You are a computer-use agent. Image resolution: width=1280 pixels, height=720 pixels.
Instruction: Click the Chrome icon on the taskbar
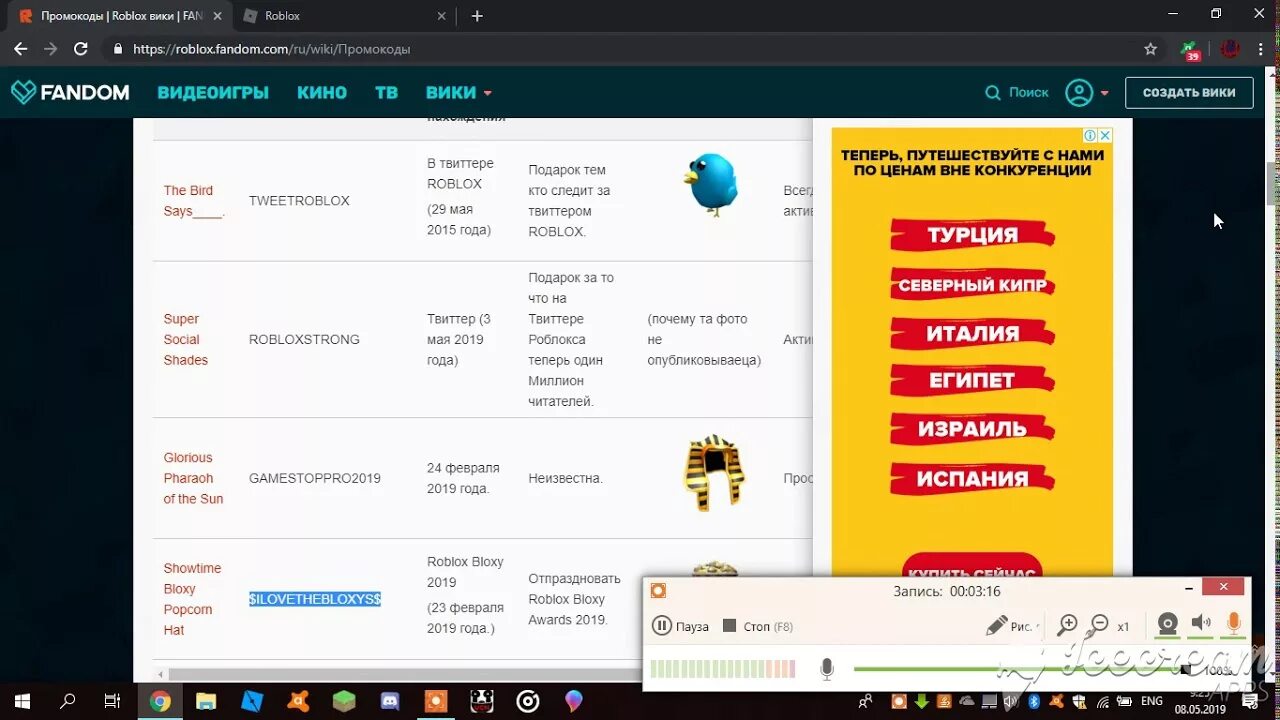click(160, 701)
